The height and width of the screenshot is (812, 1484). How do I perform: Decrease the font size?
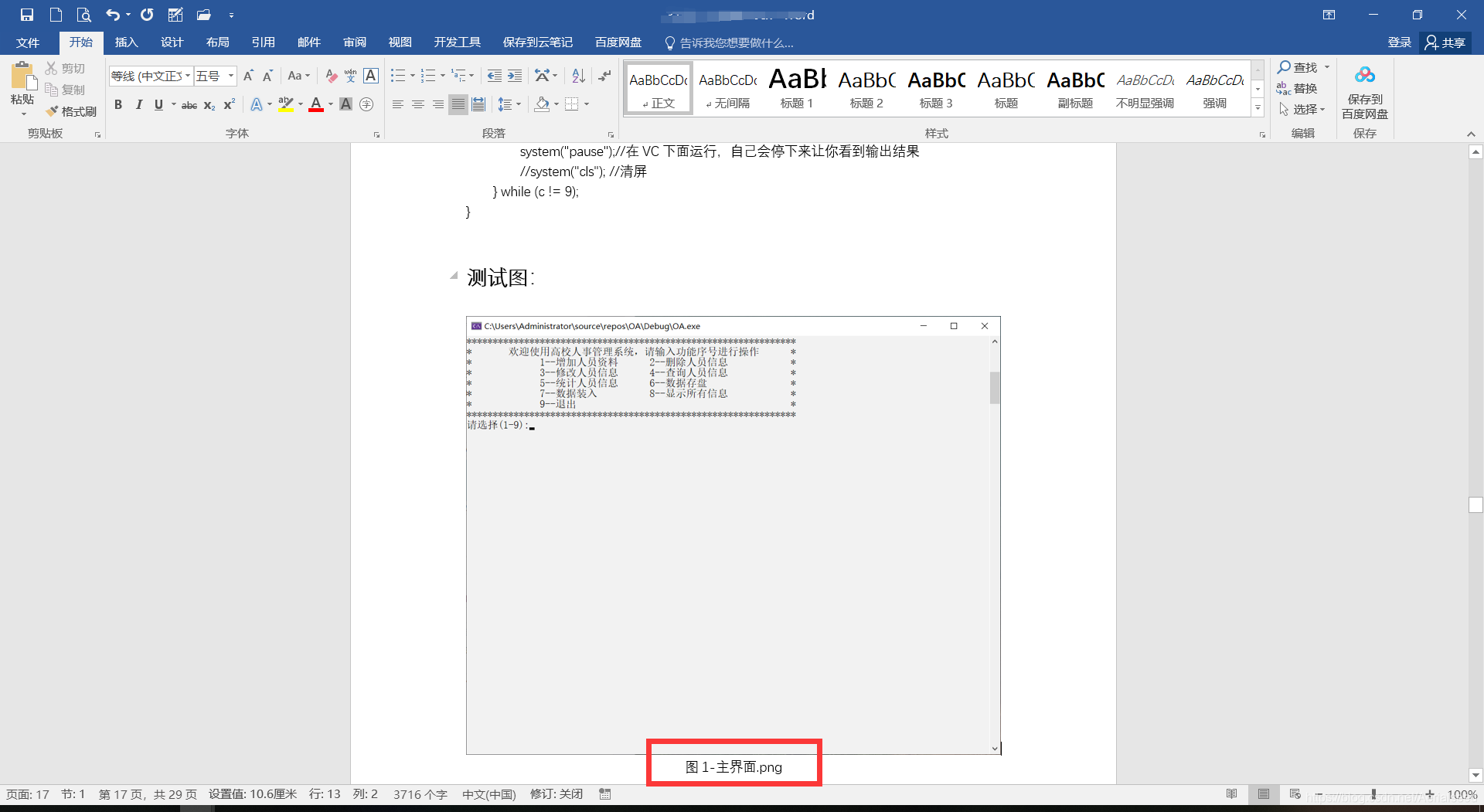267,76
